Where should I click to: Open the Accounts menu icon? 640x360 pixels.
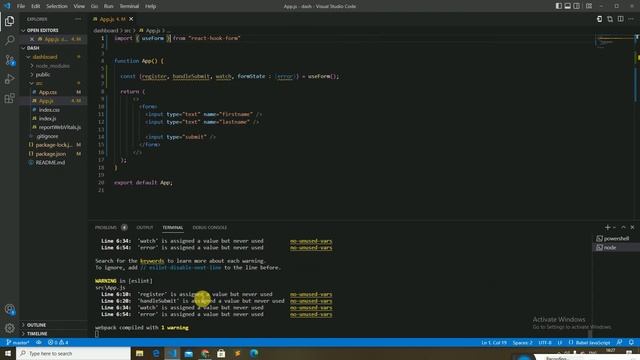coord(9,309)
